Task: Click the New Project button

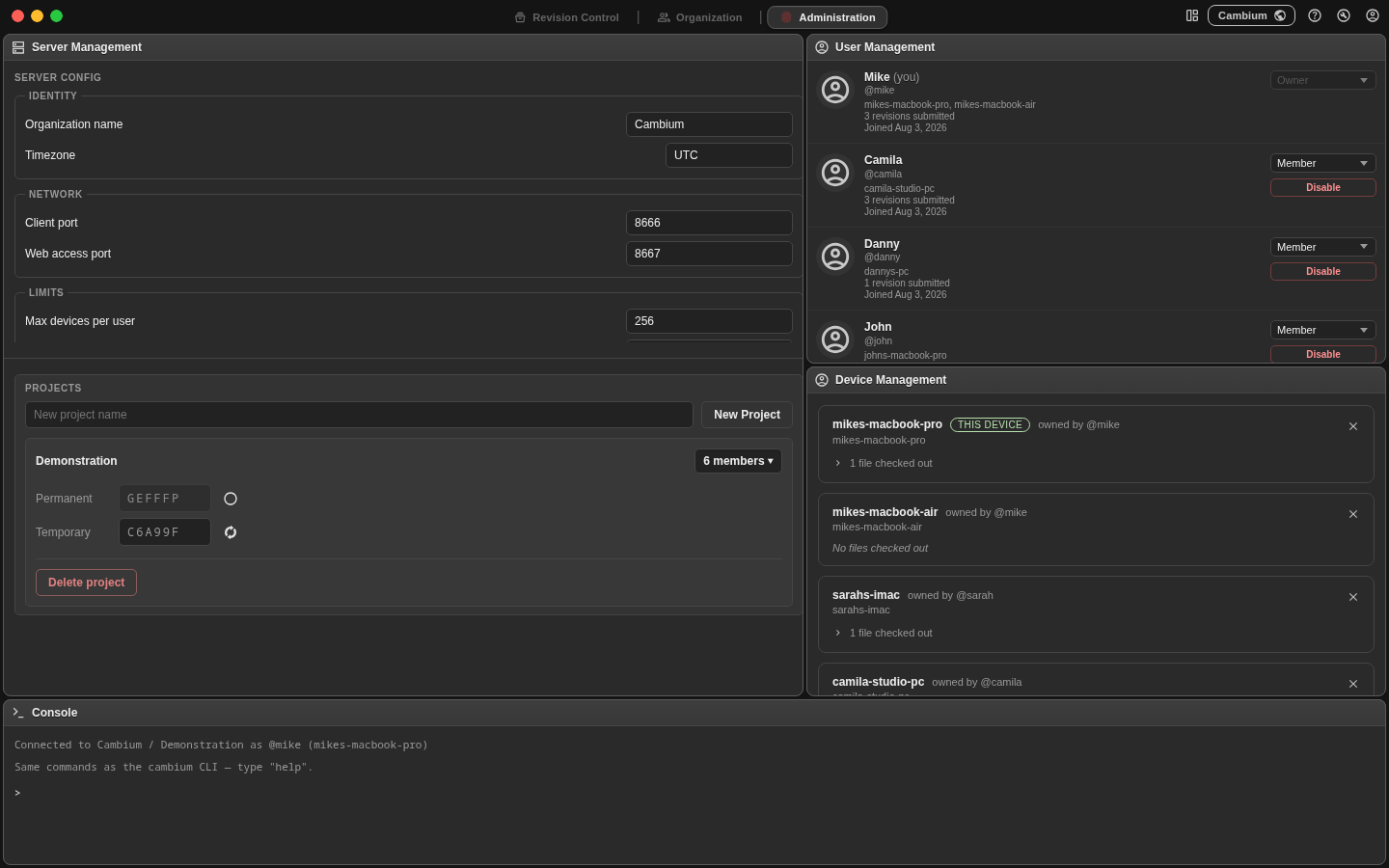Action: click(747, 415)
